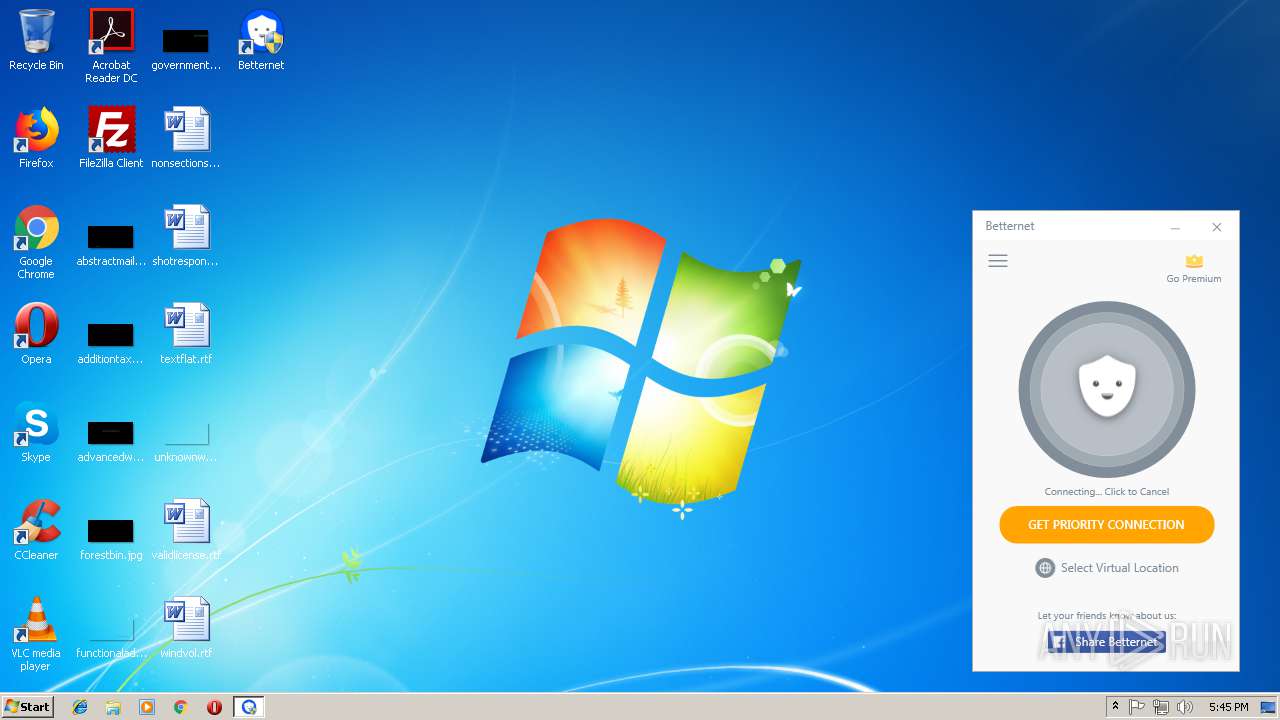Click the Go Premium crown icon
This screenshot has width=1280, height=720.
pos(1194,262)
